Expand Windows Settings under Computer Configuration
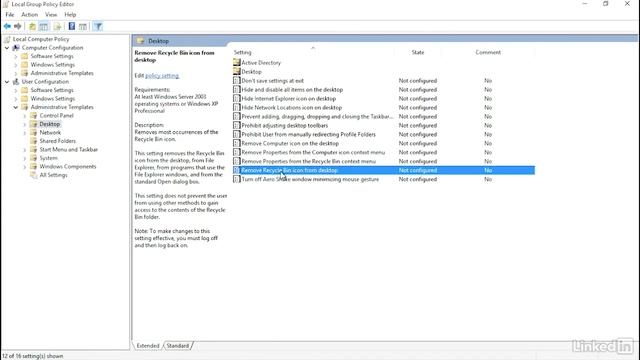The height and width of the screenshot is (360, 640). [16, 65]
